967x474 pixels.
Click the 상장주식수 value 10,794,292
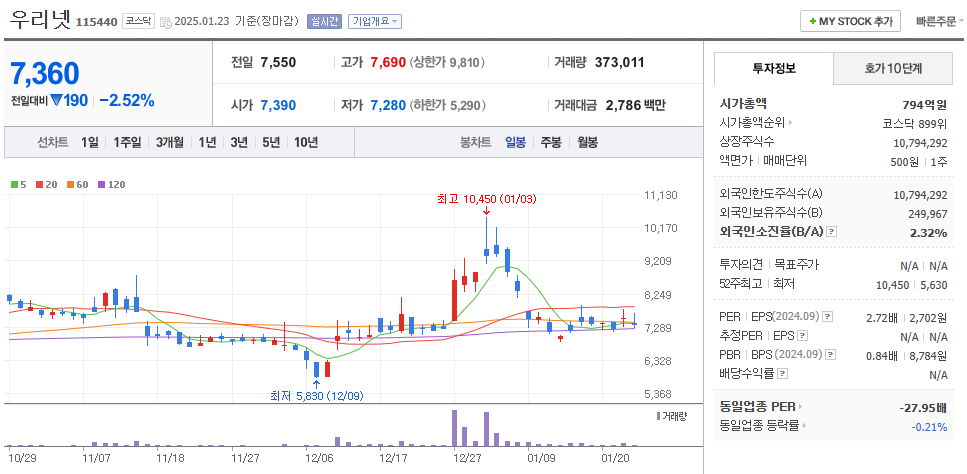[920, 142]
